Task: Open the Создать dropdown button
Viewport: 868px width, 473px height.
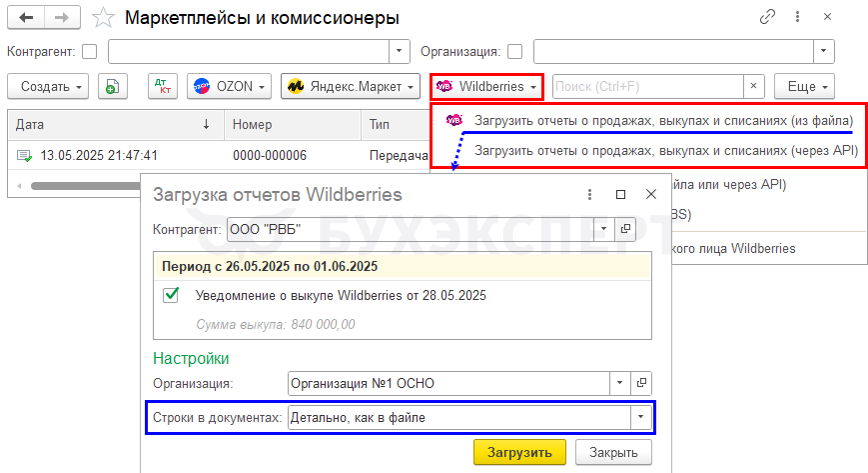Action: tap(48, 86)
